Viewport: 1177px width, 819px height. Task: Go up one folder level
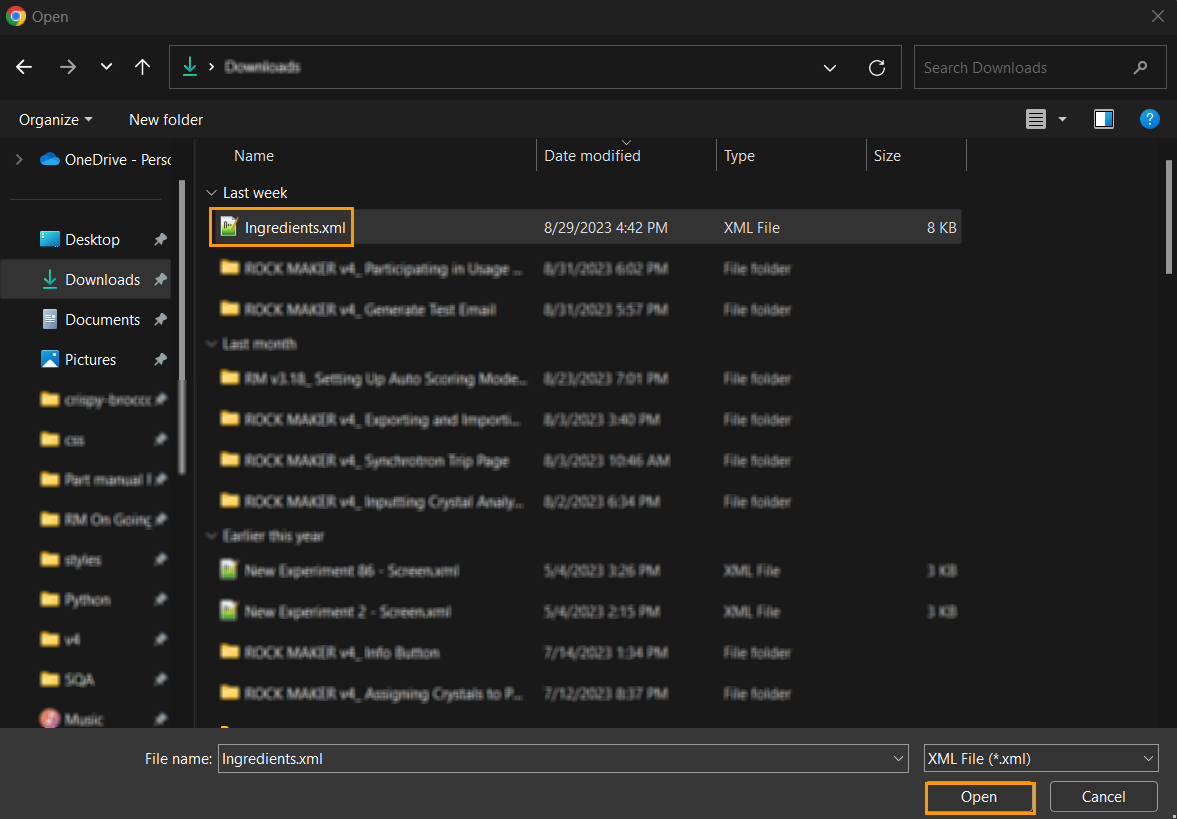pyautogui.click(x=142, y=67)
